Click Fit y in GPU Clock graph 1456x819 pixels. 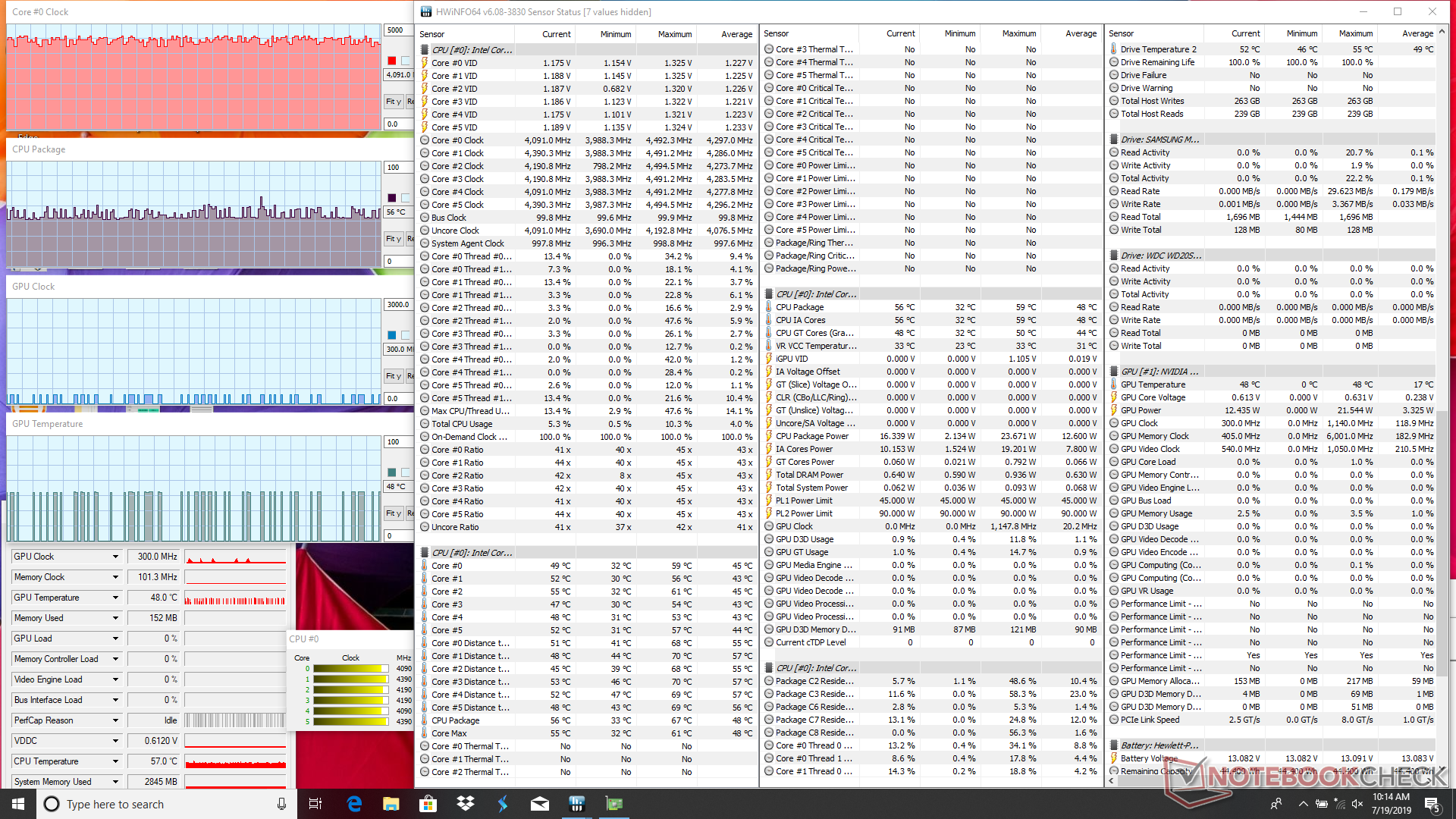(393, 376)
